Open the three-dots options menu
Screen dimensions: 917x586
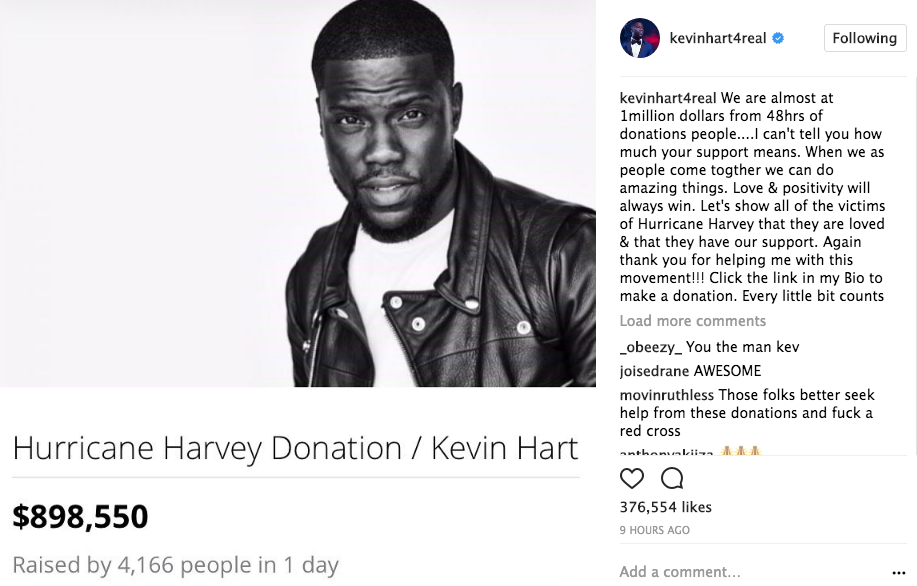[899, 573]
